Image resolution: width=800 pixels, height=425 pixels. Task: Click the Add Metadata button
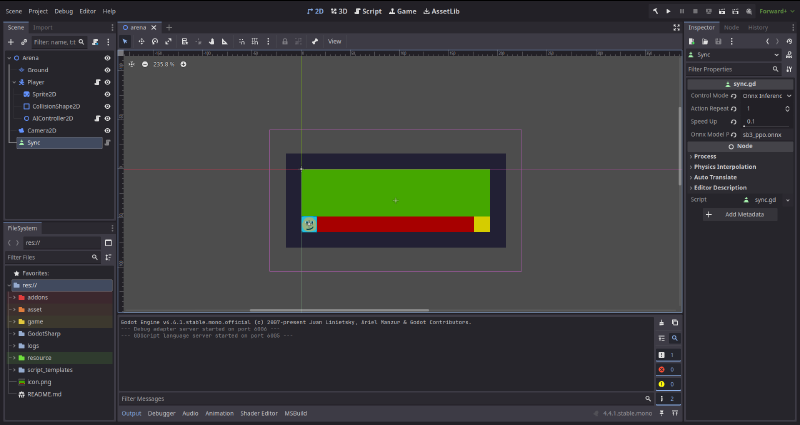(x=741, y=214)
